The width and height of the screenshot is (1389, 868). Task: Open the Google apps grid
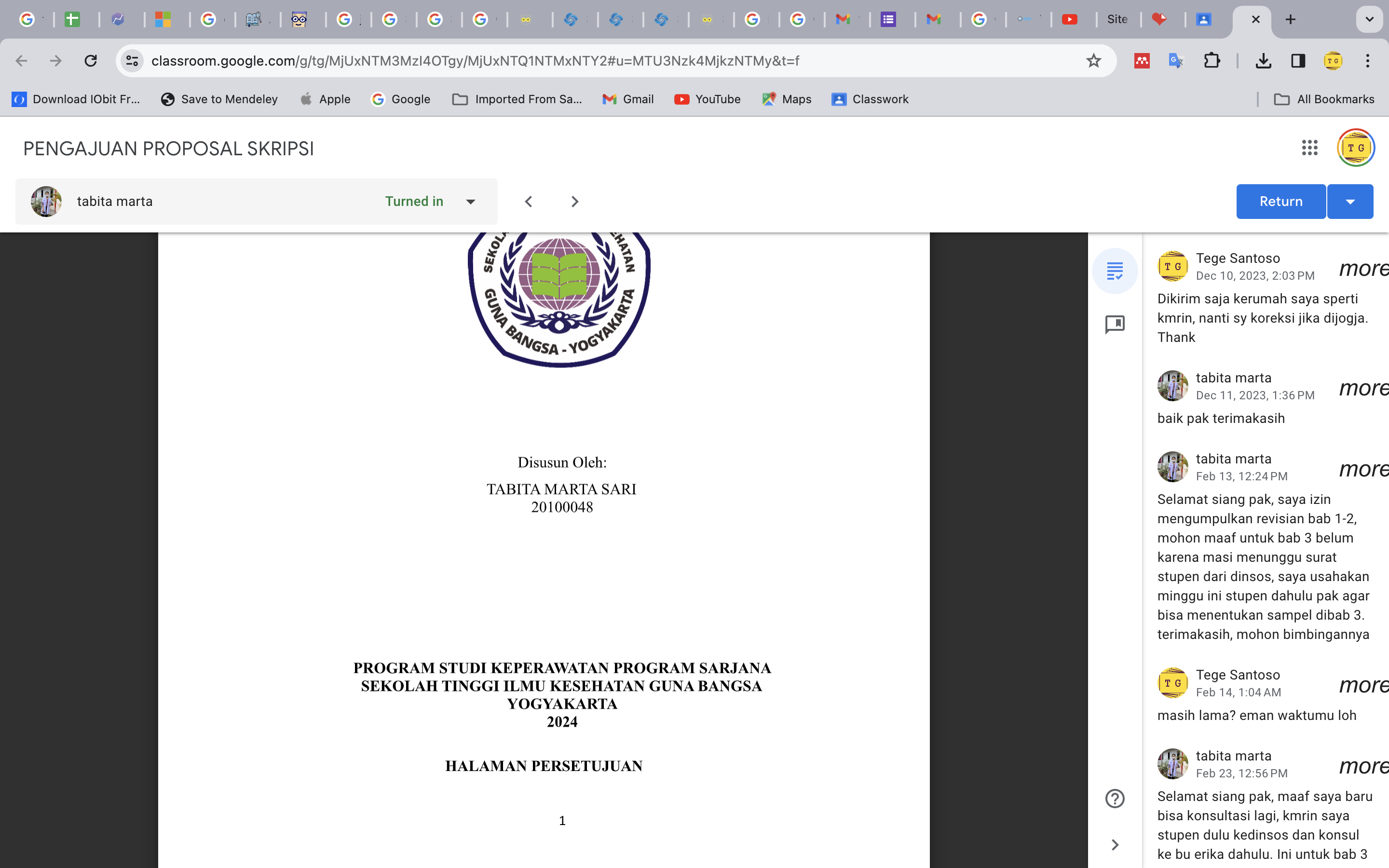1309,148
